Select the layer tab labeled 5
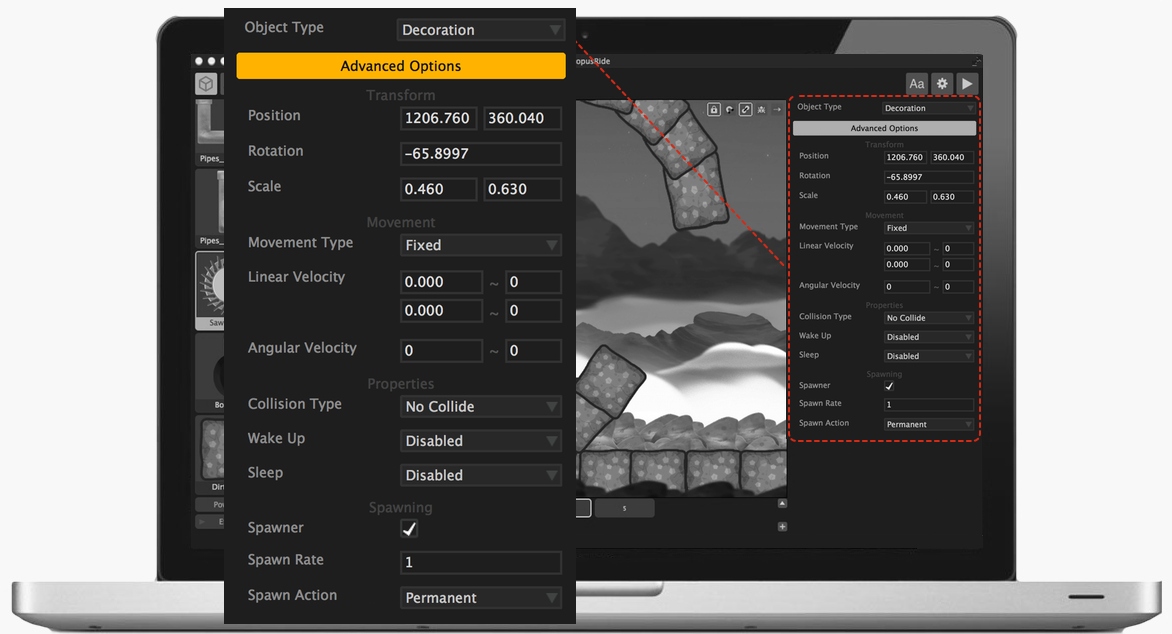1172x634 pixels. pos(624,508)
